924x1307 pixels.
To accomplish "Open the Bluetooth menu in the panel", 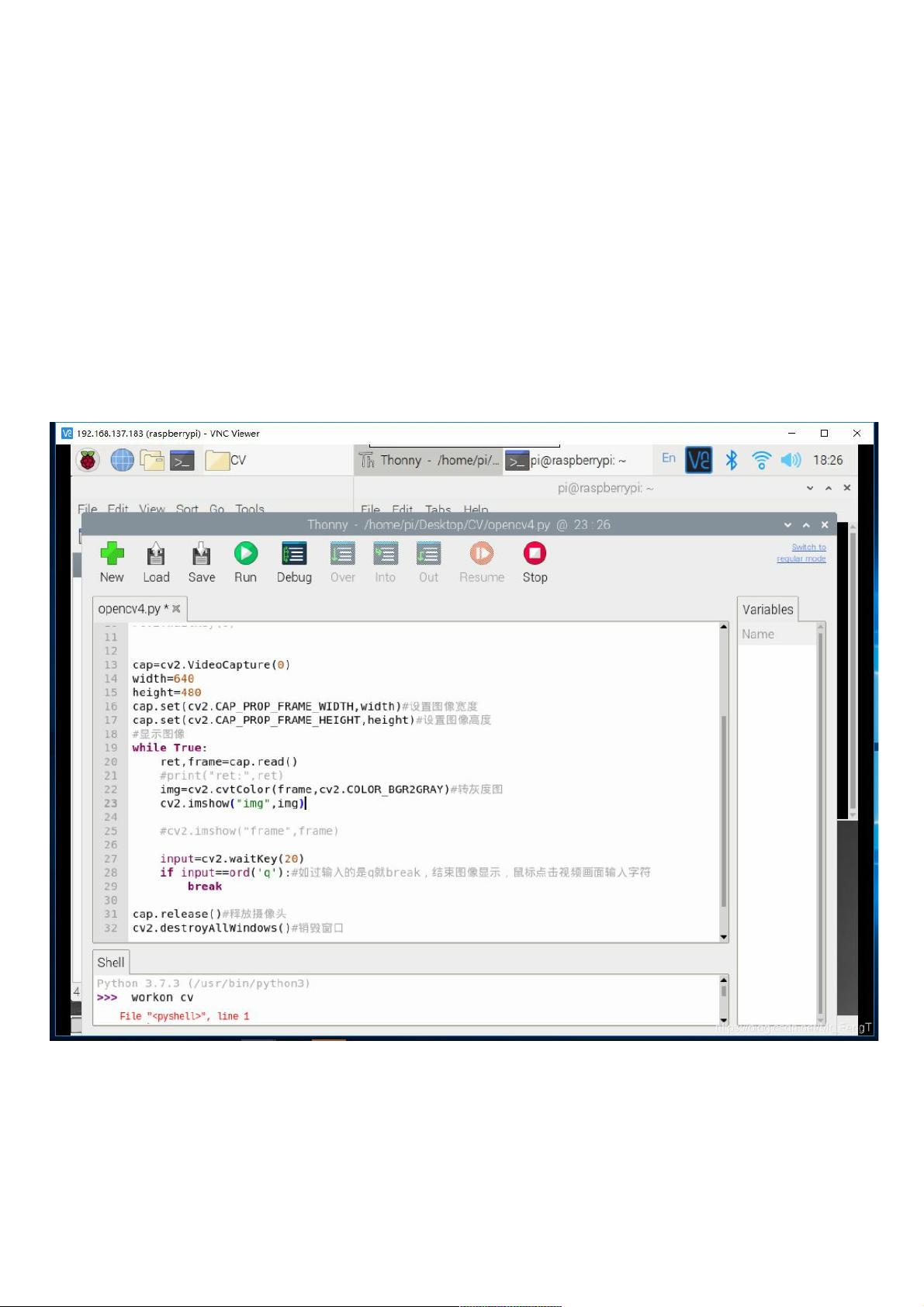I will click(x=732, y=460).
